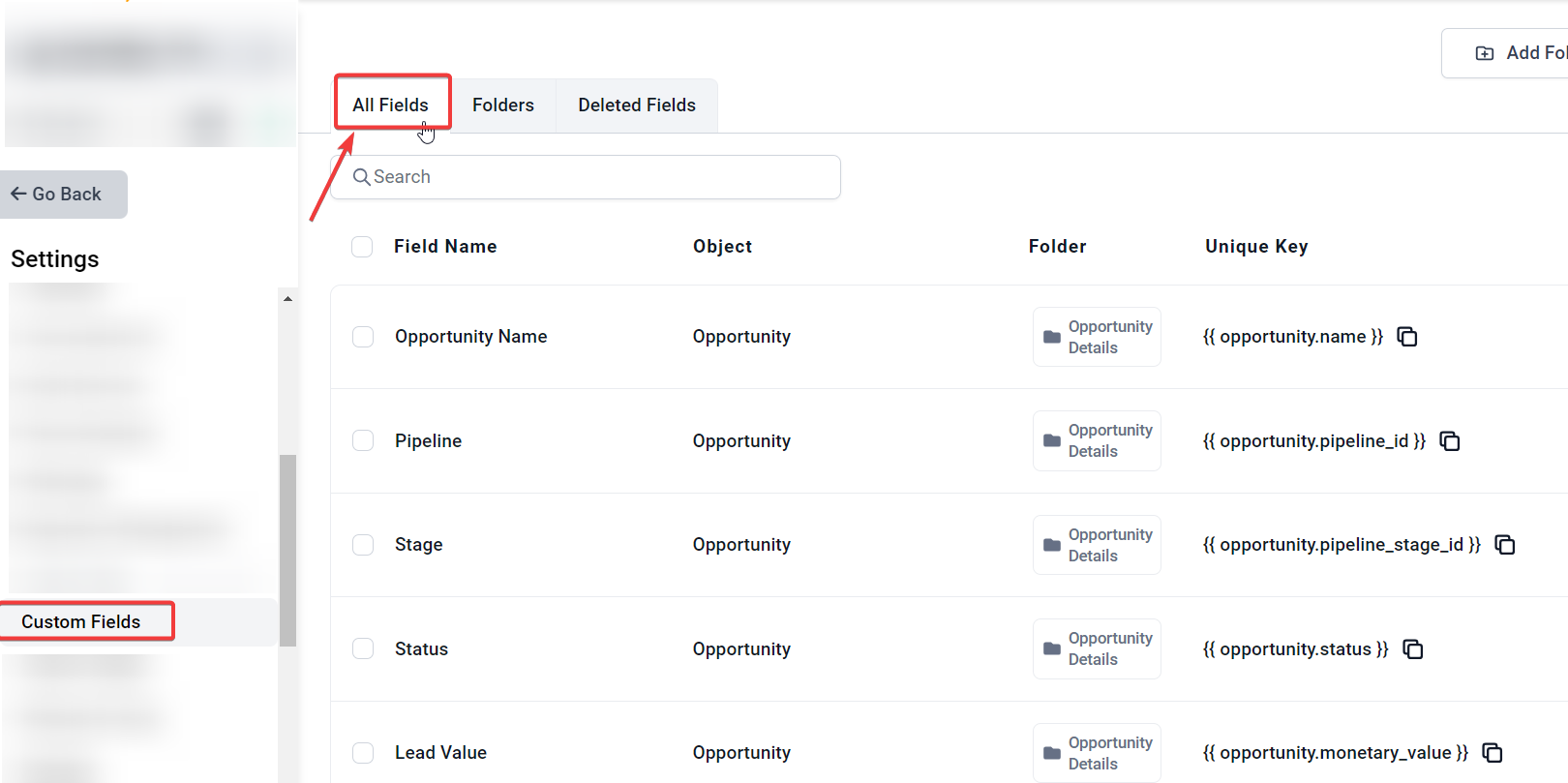Viewport: 1568px width, 783px height.
Task: Copy the opportunity.monetary_value unique key
Action: (1493, 753)
